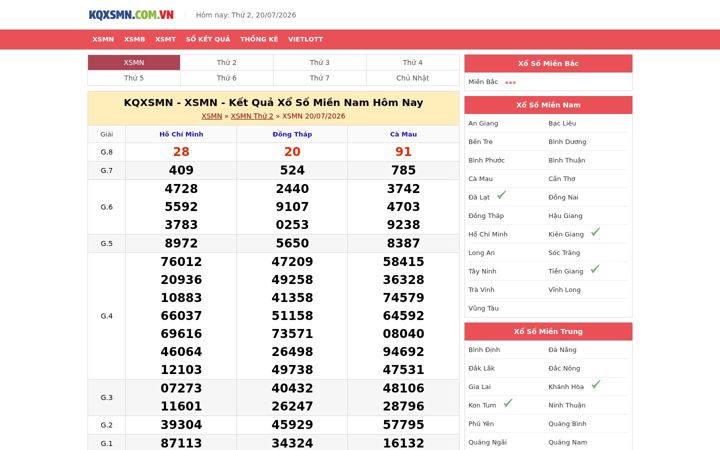Viewport: 720px width, 450px height.
Task: Open Gia Lai province link
Action: 479,387
